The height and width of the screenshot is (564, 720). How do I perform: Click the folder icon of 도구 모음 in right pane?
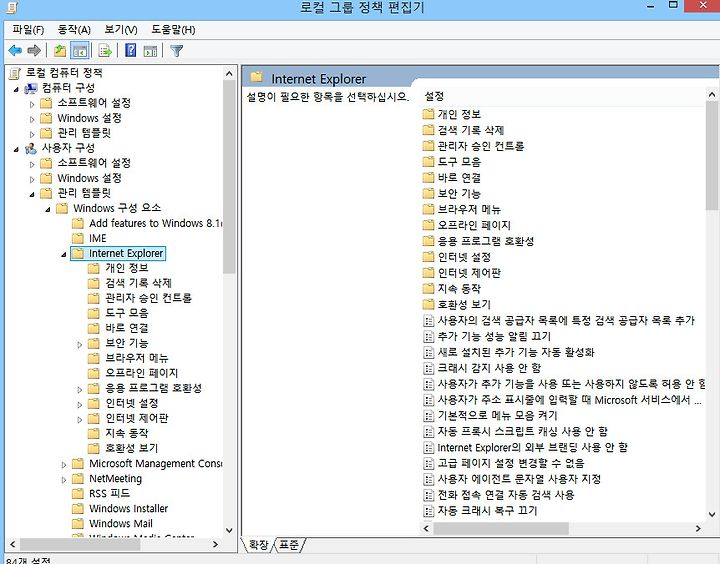point(428,162)
